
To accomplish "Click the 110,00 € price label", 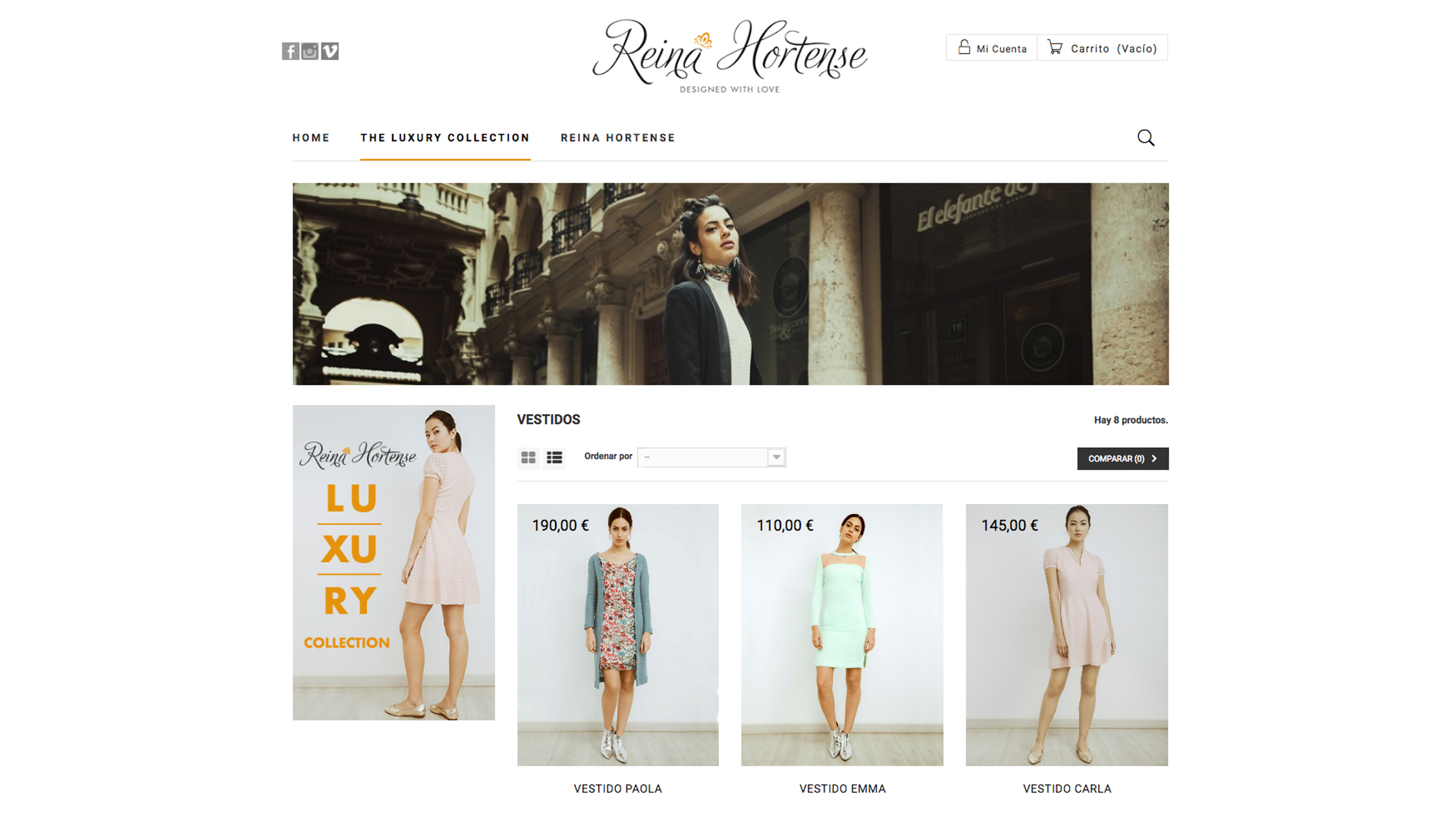I will coord(785,525).
